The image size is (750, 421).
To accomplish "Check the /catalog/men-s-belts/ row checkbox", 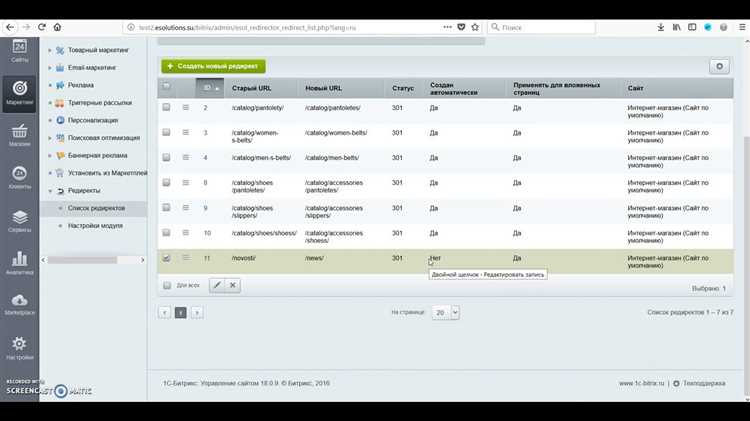I will pos(166,157).
